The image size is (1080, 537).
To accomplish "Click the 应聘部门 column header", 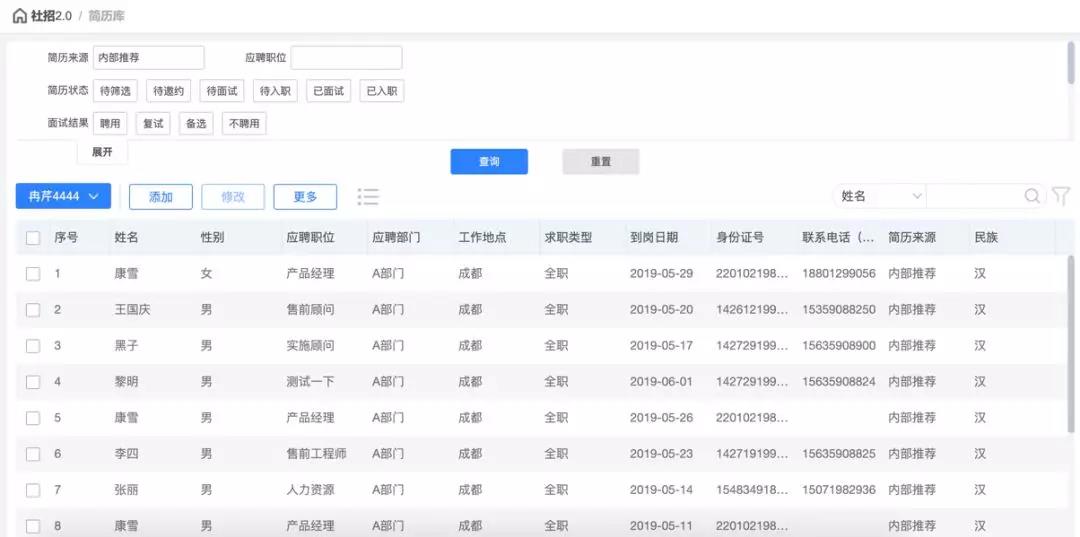I will 397,238.
